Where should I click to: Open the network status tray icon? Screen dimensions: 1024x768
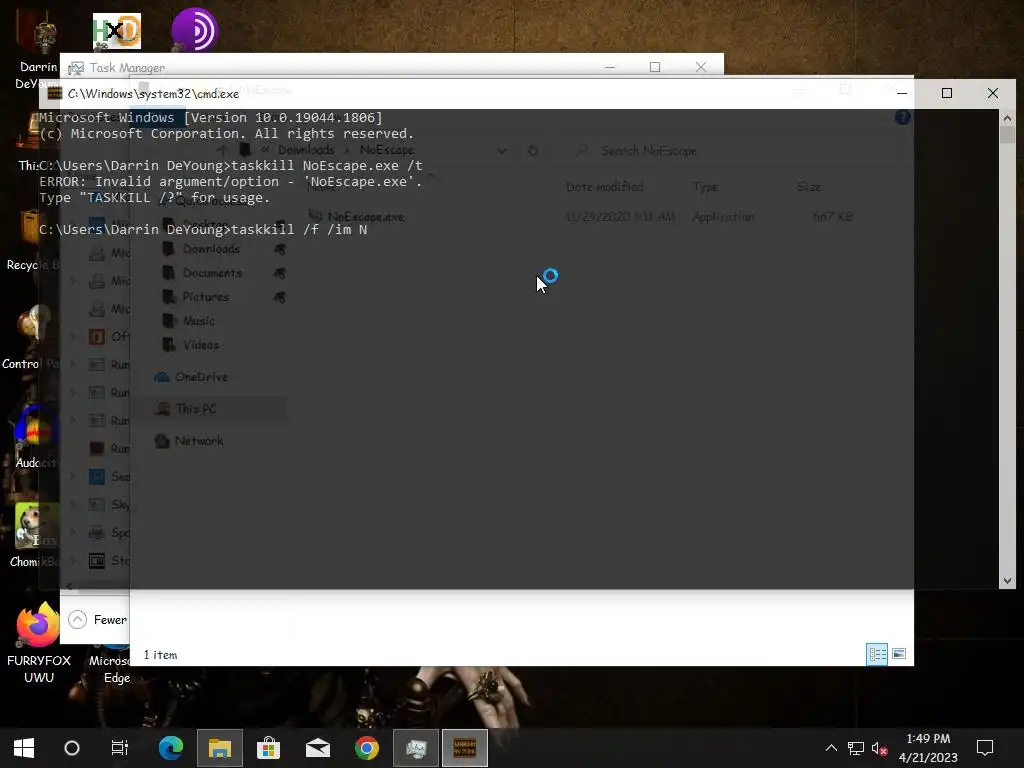point(856,748)
